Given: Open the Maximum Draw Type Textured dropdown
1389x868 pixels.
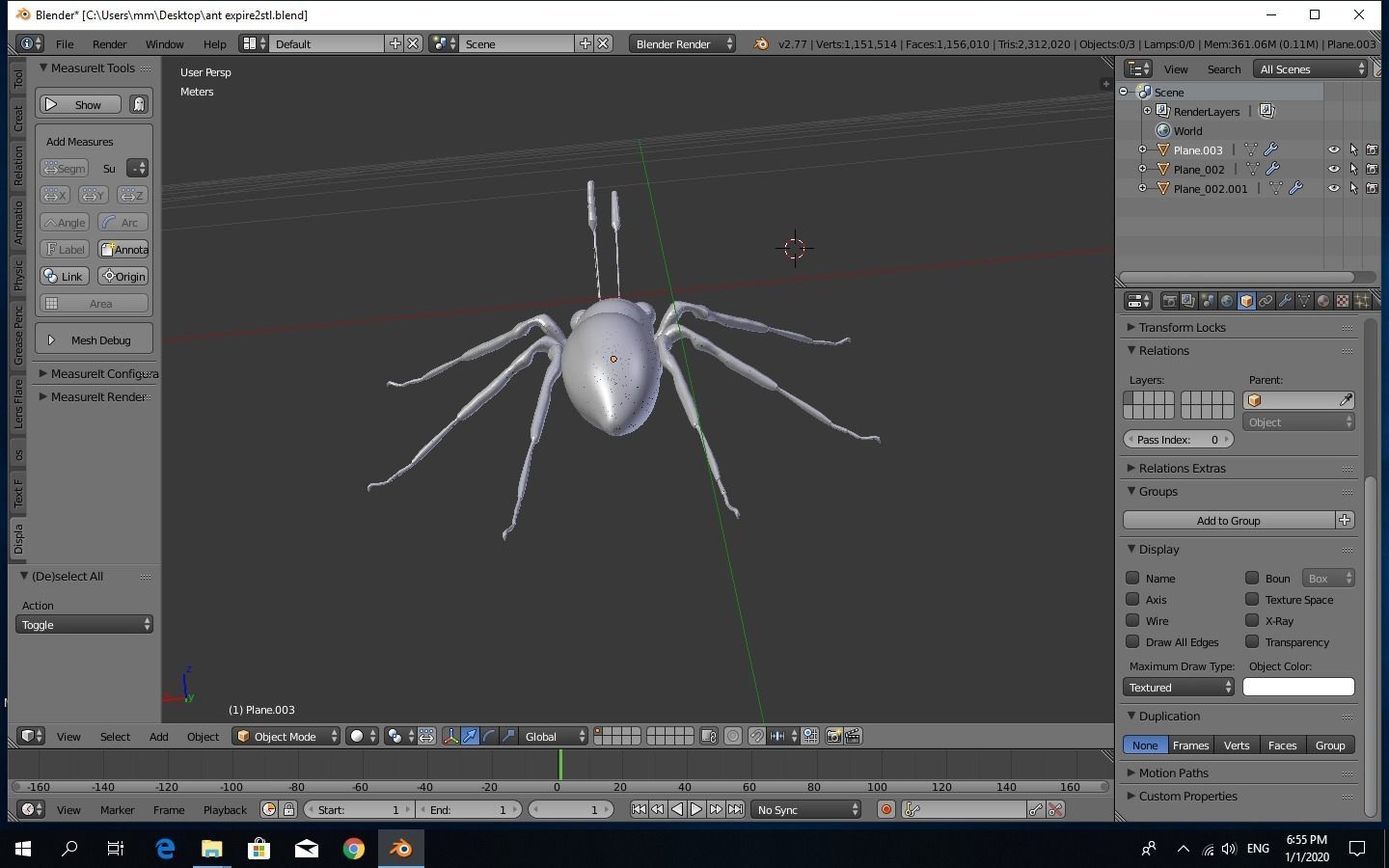Looking at the screenshot, I should coord(1179,687).
